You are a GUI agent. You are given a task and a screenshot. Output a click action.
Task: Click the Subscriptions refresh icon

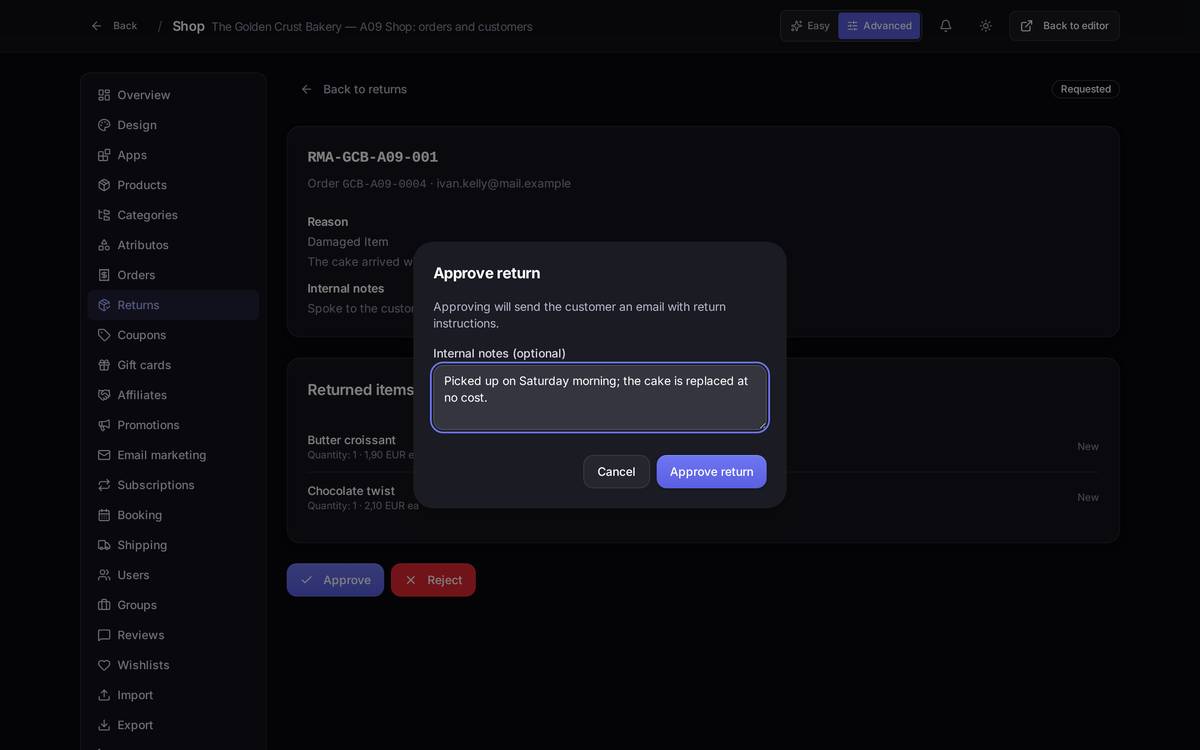104,485
